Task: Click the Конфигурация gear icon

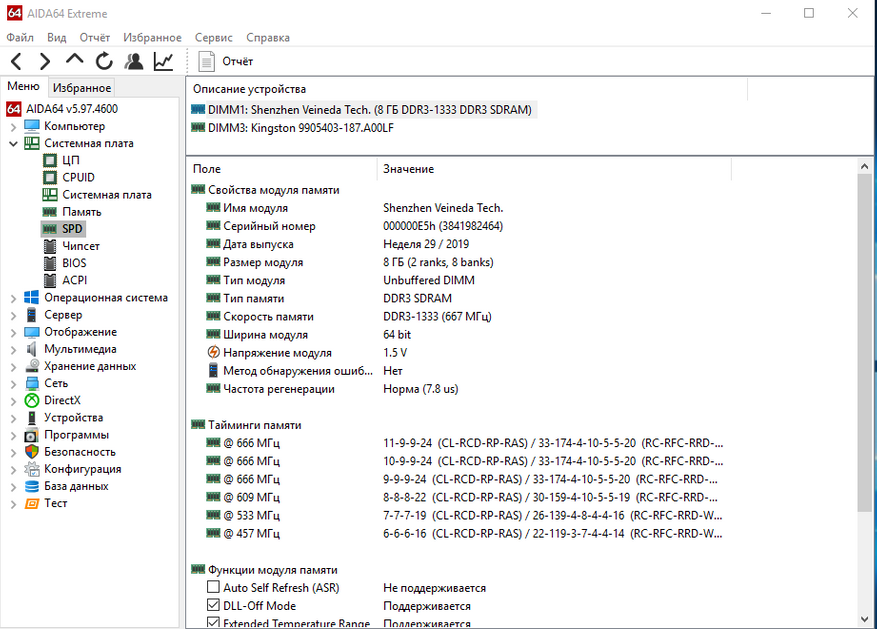Action: (x=32, y=469)
